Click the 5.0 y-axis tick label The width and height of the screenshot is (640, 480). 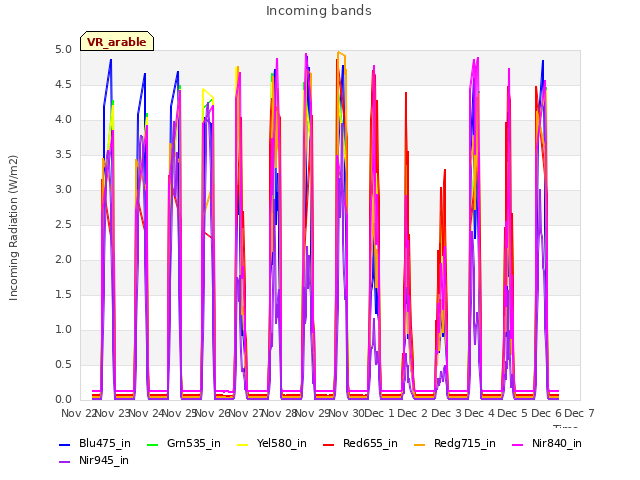(63, 50)
